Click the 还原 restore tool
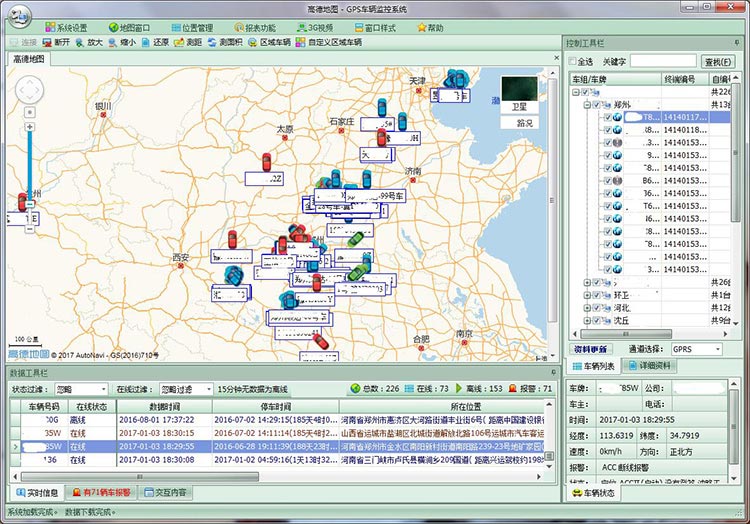 tap(155, 43)
